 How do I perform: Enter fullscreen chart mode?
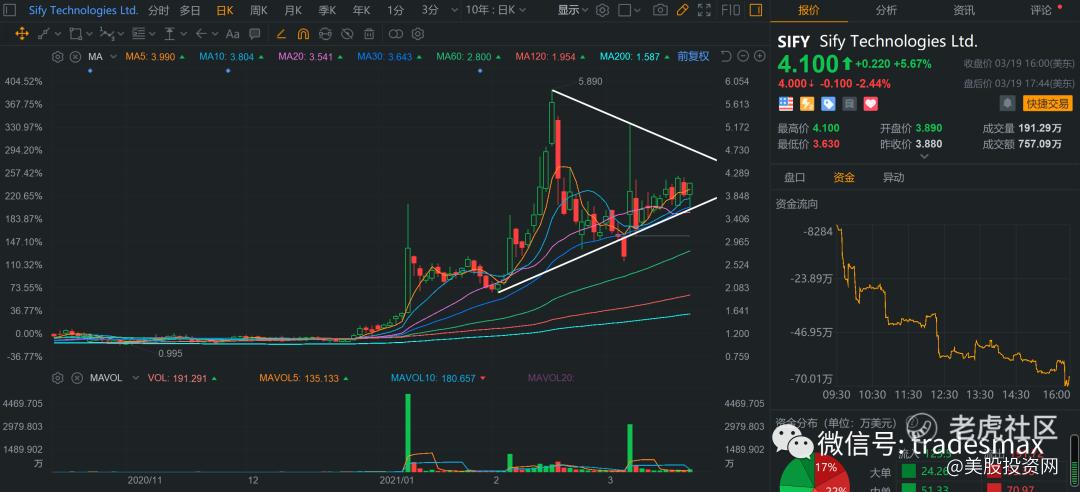(x=704, y=10)
